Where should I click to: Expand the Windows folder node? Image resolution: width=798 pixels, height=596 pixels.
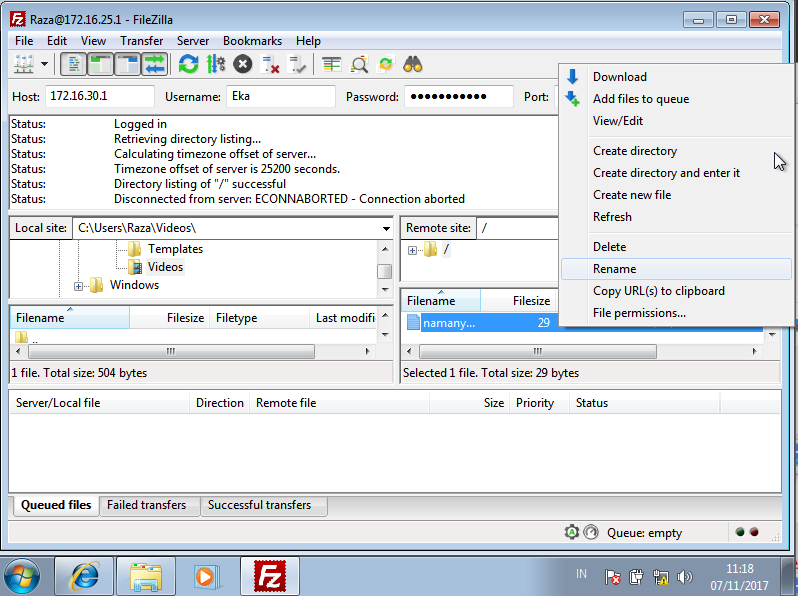(x=78, y=286)
